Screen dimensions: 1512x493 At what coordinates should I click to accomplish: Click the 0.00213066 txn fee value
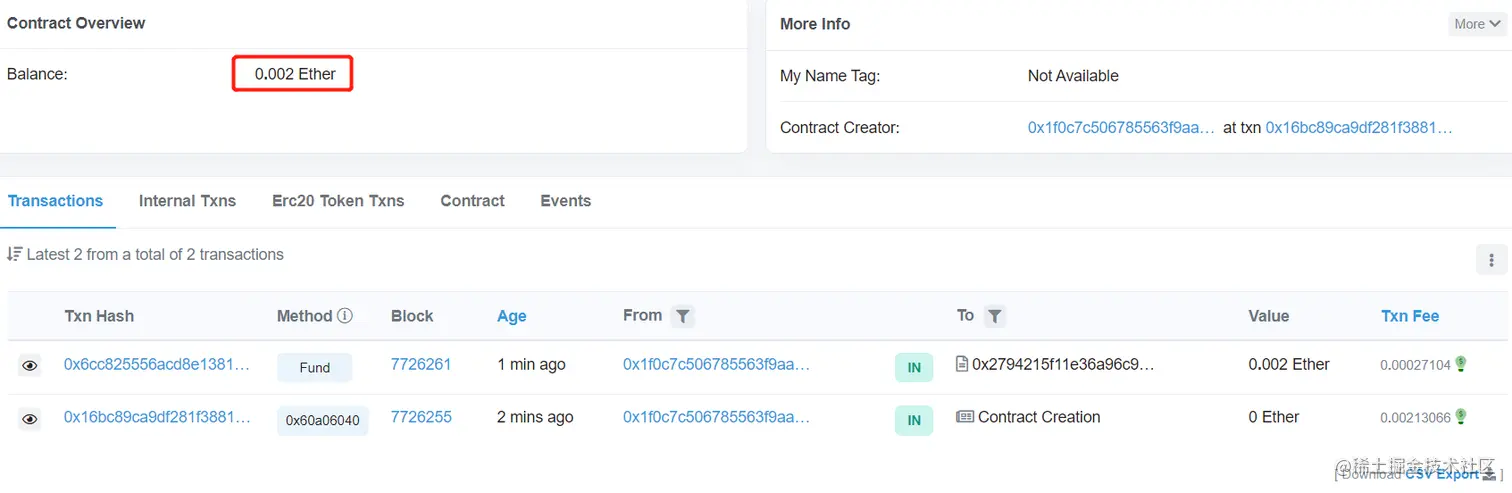pos(1415,418)
